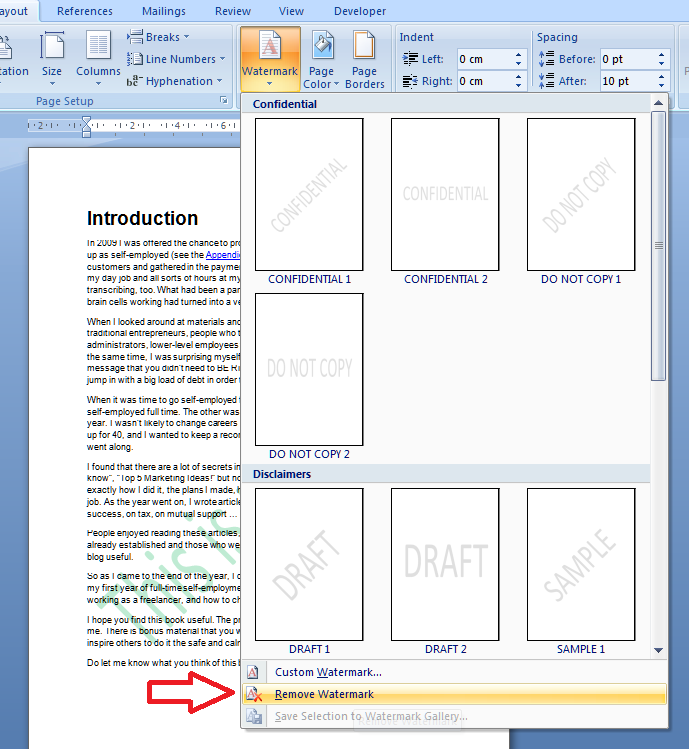Viewport: 689px width, 749px height.
Task: Pick the DO NOT COPY 1 watermark
Action: [x=581, y=194]
